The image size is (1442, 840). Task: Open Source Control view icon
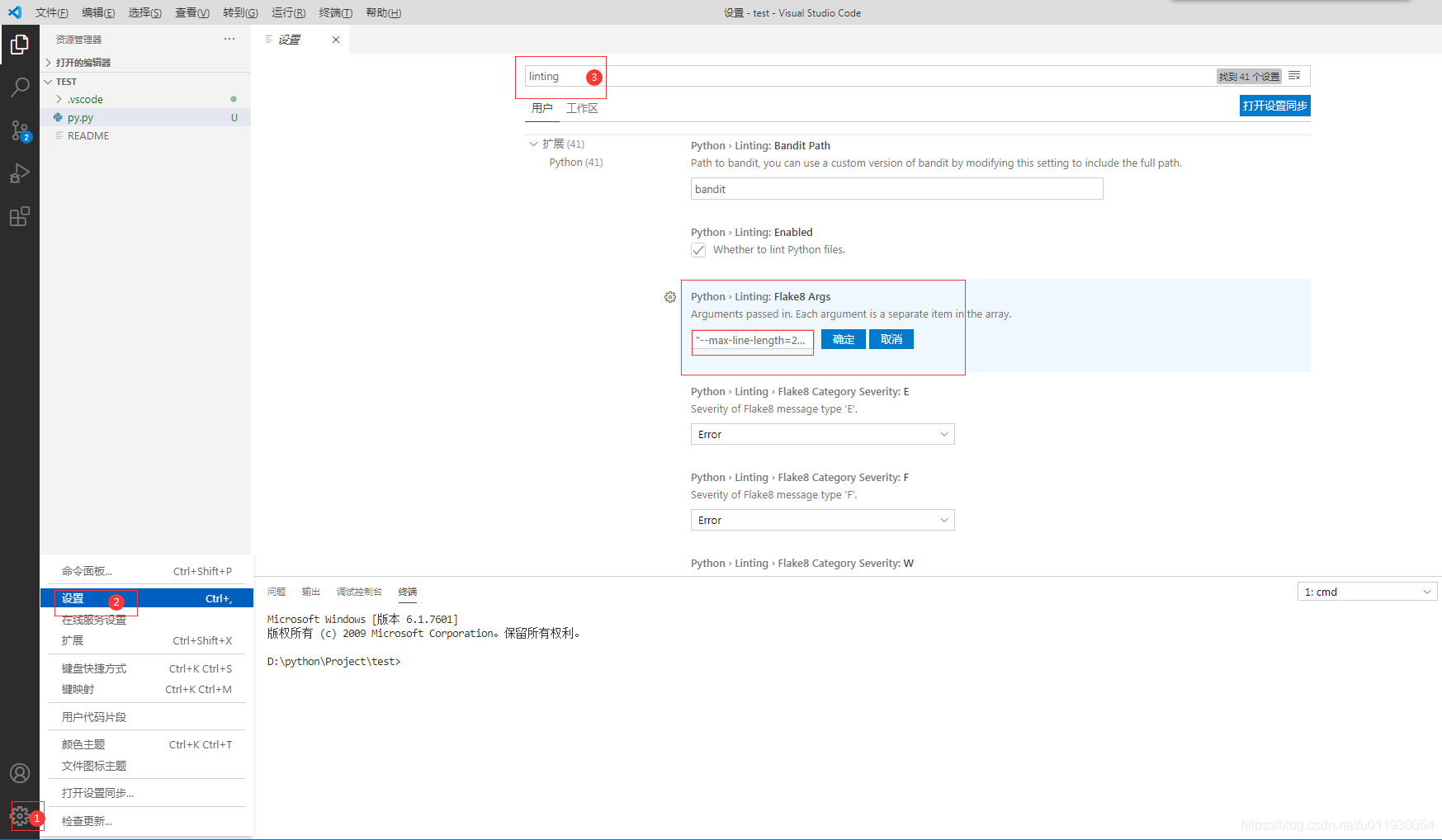20,130
